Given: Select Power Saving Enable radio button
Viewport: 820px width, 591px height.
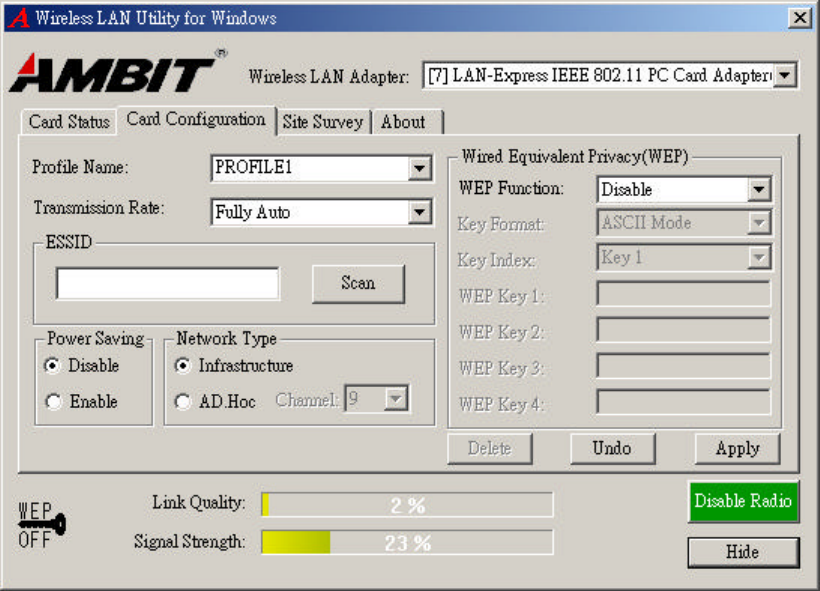Looking at the screenshot, I should 53,401.
